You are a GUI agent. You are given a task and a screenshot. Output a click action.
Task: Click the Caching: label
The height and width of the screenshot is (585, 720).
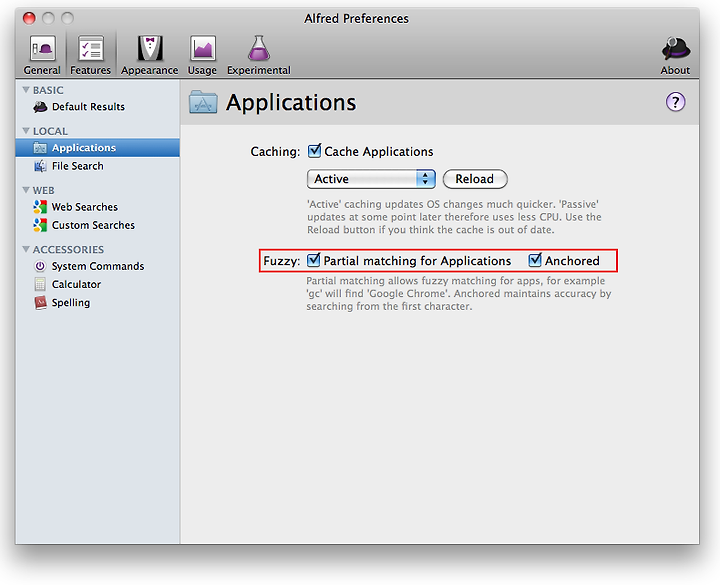point(275,152)
